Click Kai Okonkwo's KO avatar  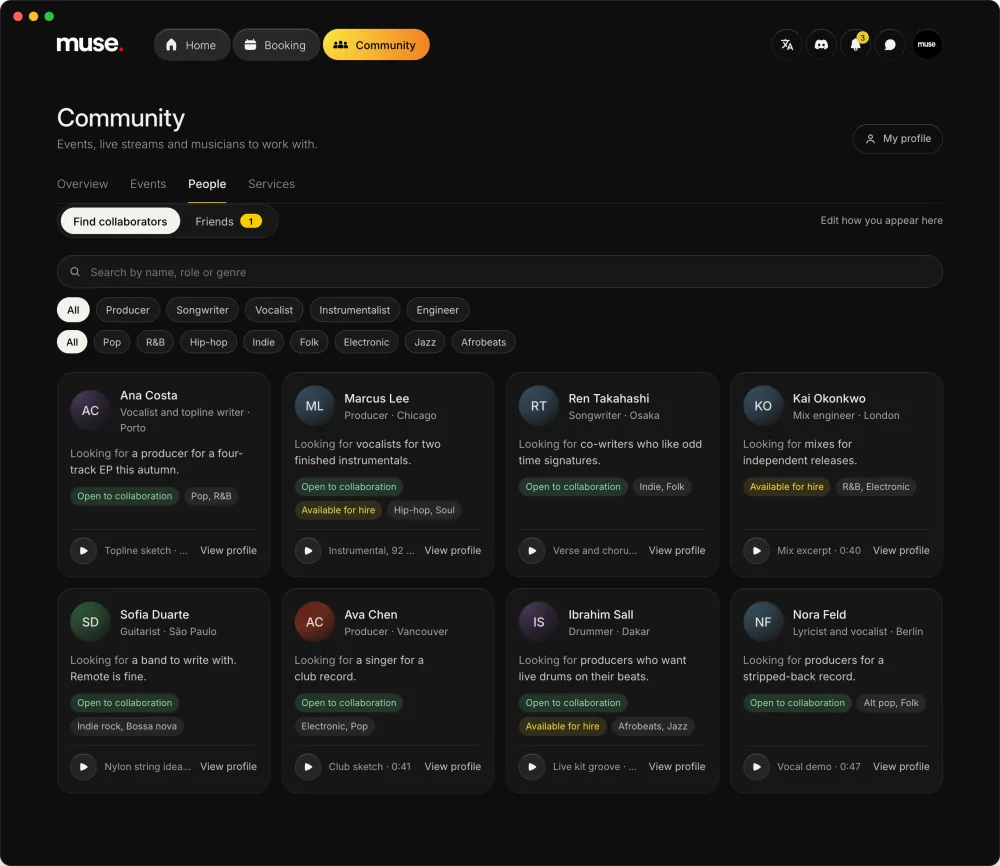click(x=763, y=406)
